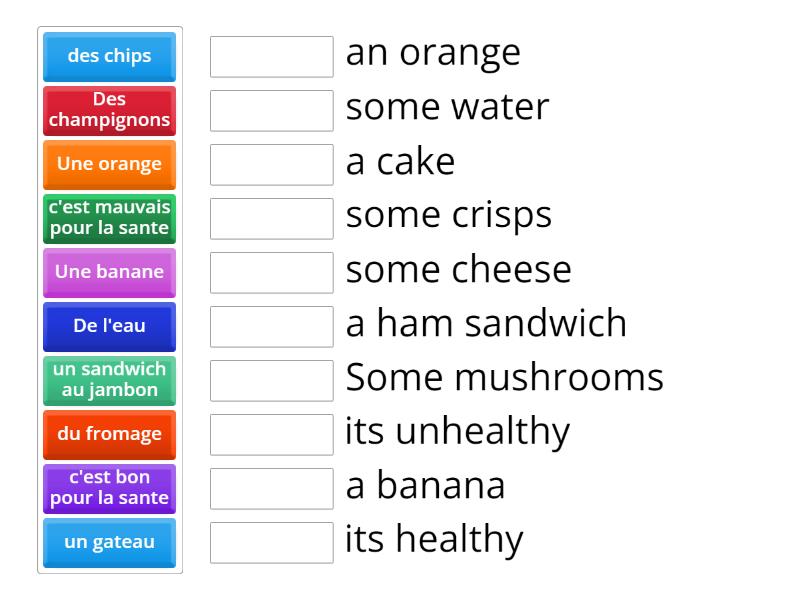800x600 pixels.
Task: Select the empty box beside "a cake"
Action: (271, 165)
